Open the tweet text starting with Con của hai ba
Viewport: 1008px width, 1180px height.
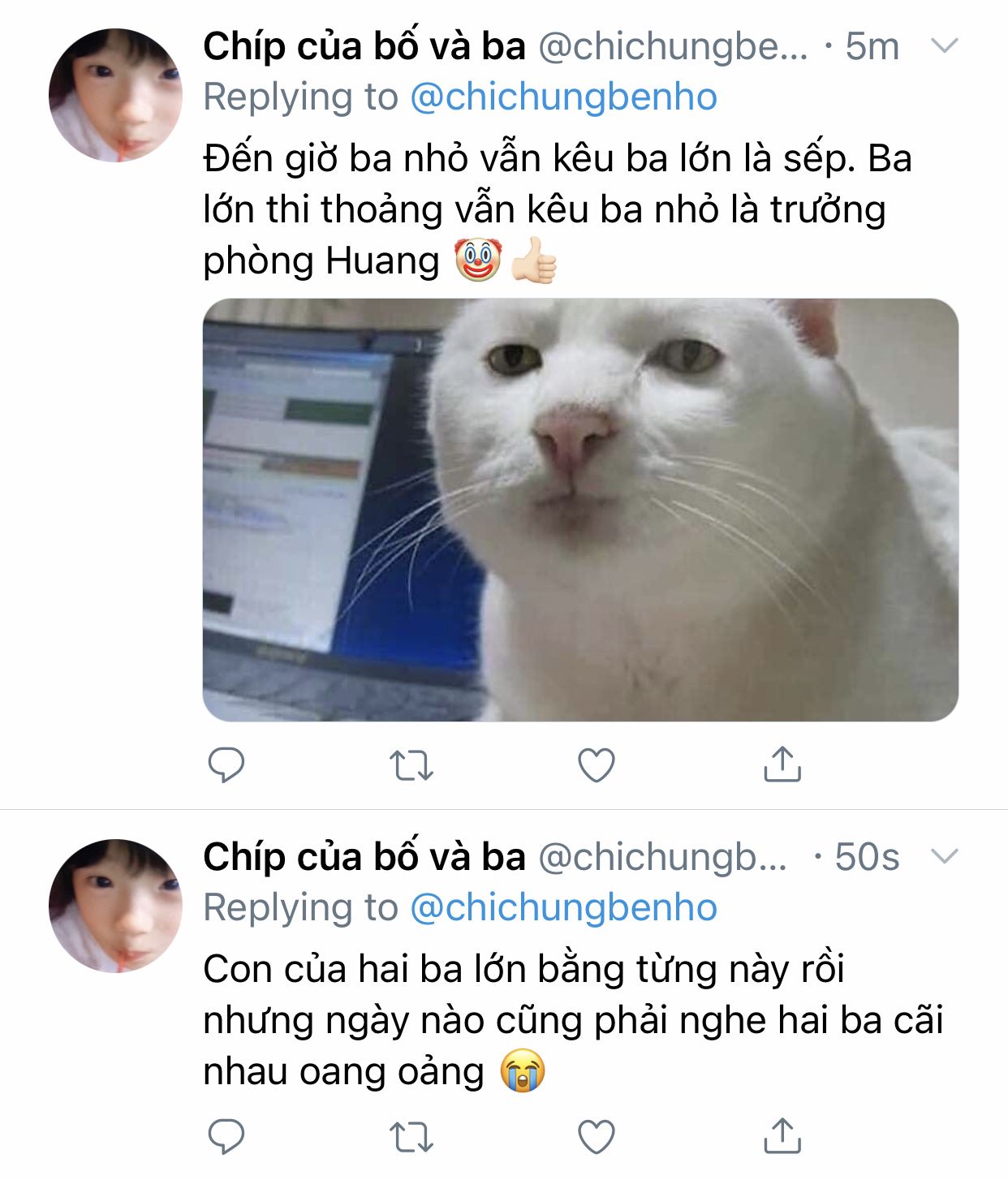click(573, 1020)
